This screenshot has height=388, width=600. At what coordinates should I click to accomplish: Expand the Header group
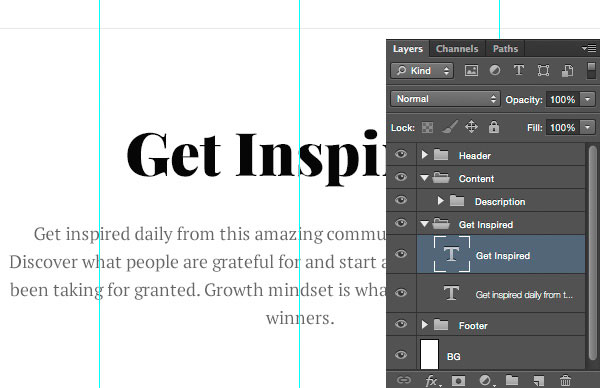424,155
